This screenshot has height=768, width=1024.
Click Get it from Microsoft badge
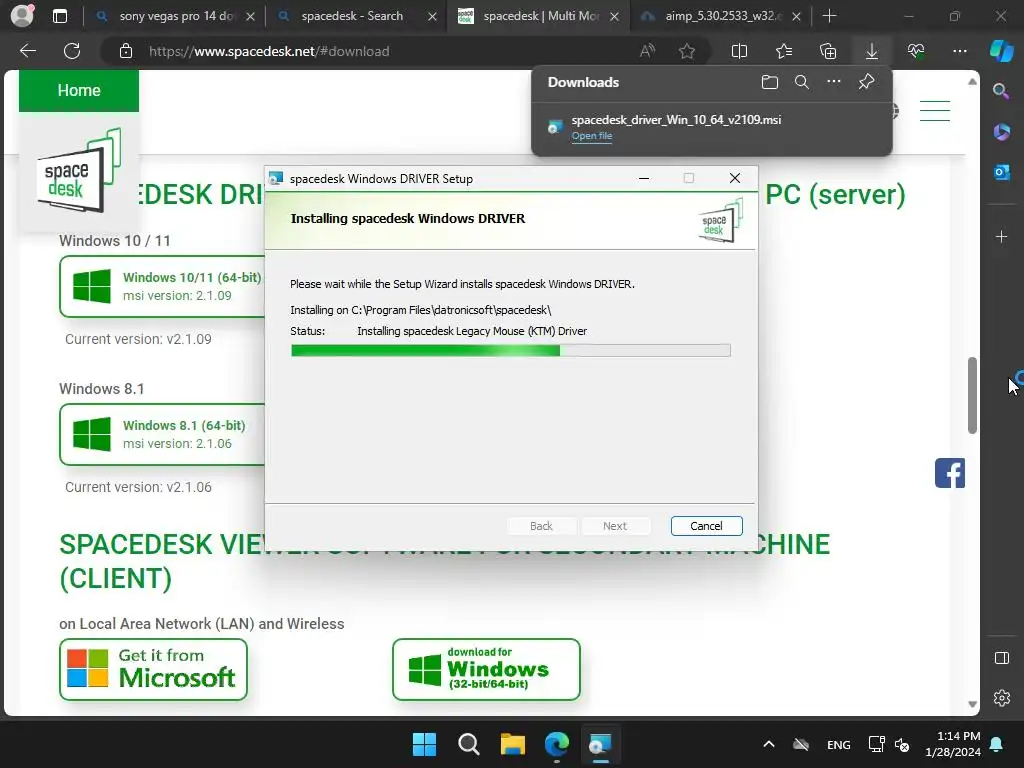pyautogui.click(x=153, y=669)
